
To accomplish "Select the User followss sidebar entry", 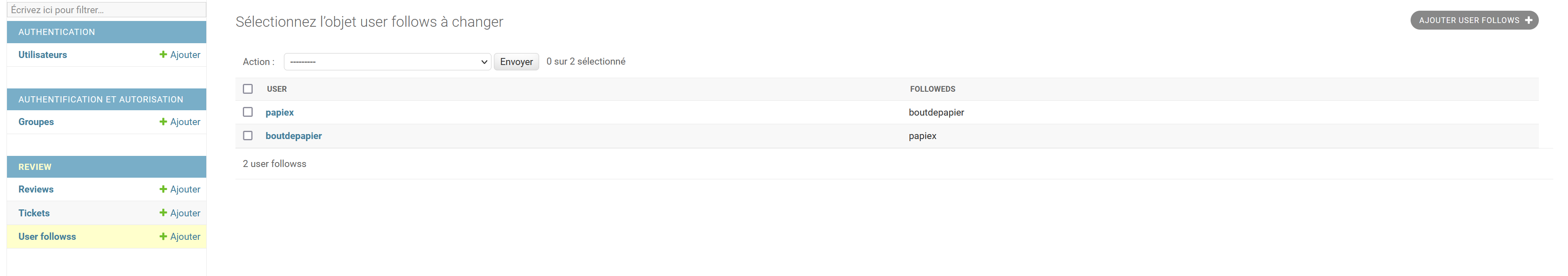I will tap(47, 237).
